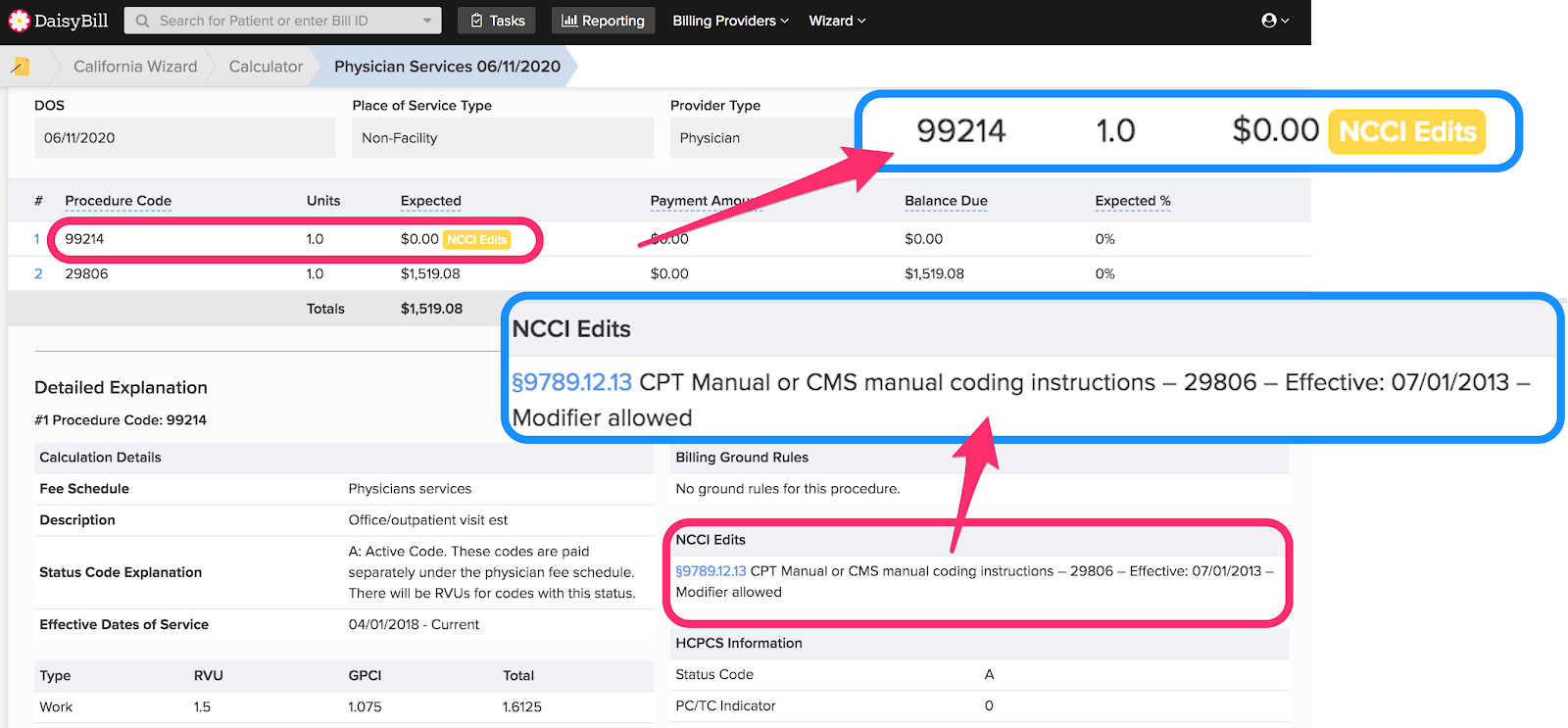The width and height of the screenshot is (1568, 728).
Task: Click the yellow NCCI Edits badge in row 99214
Action: (477, 239)
